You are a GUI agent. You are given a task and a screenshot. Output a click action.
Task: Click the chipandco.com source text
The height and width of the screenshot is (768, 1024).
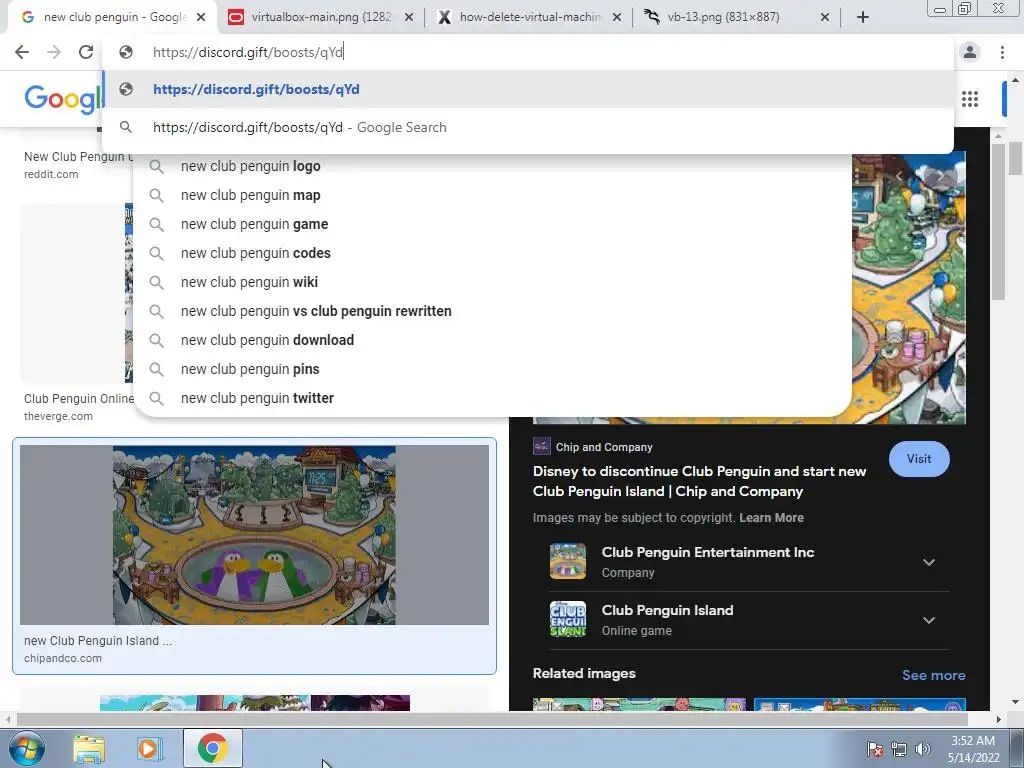(x=63, y=658)
